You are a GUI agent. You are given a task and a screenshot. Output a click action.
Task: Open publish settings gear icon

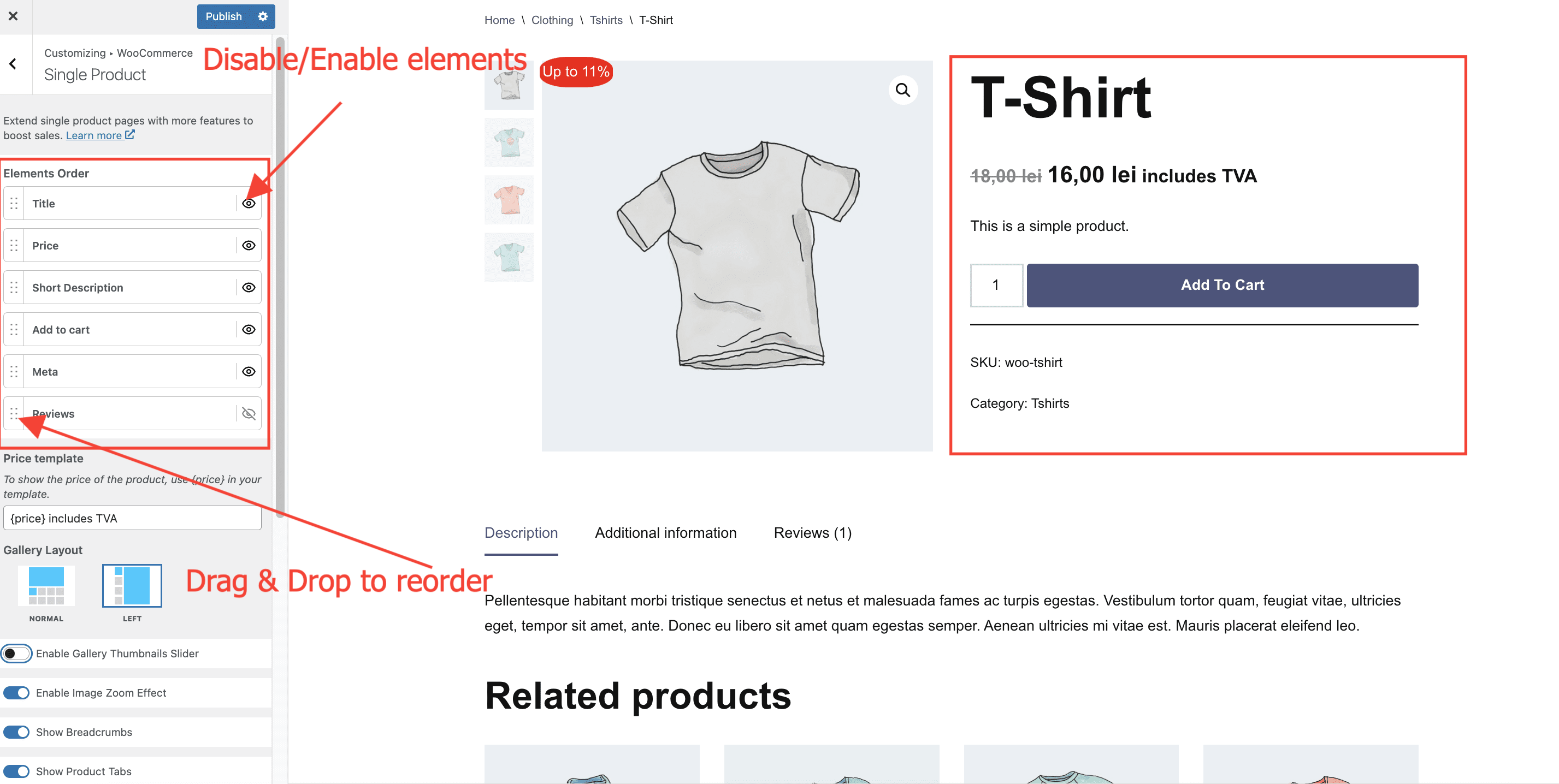(x=263, y=16)
